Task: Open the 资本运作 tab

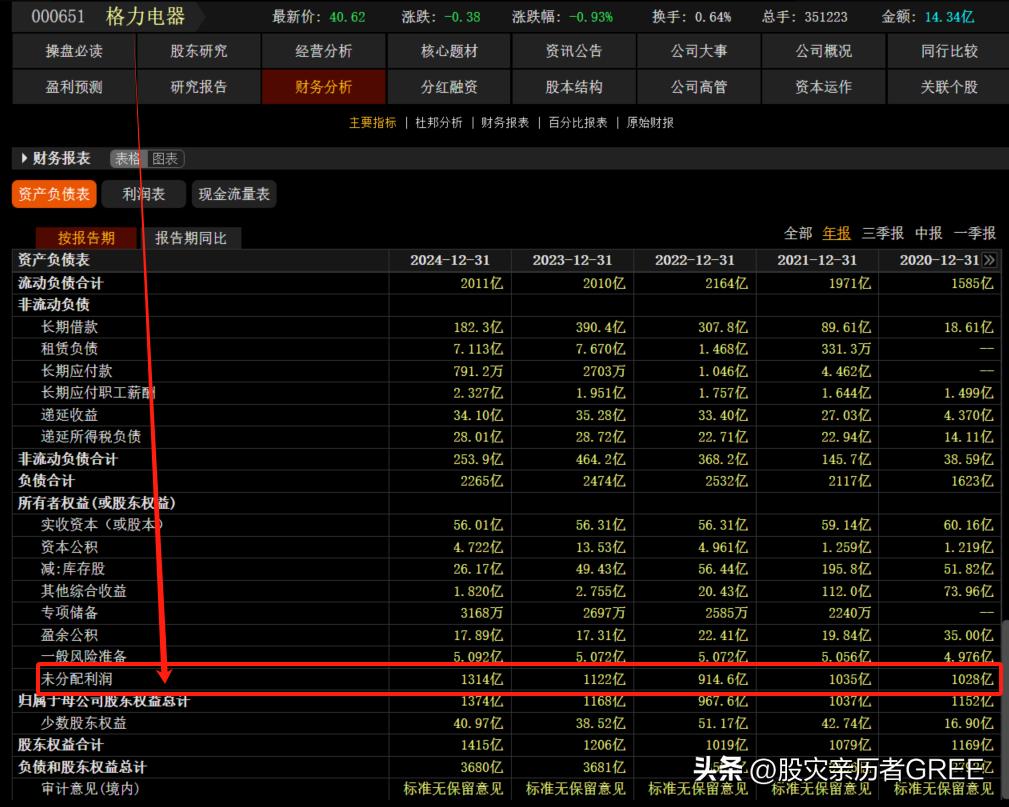Action: point(824,87)
